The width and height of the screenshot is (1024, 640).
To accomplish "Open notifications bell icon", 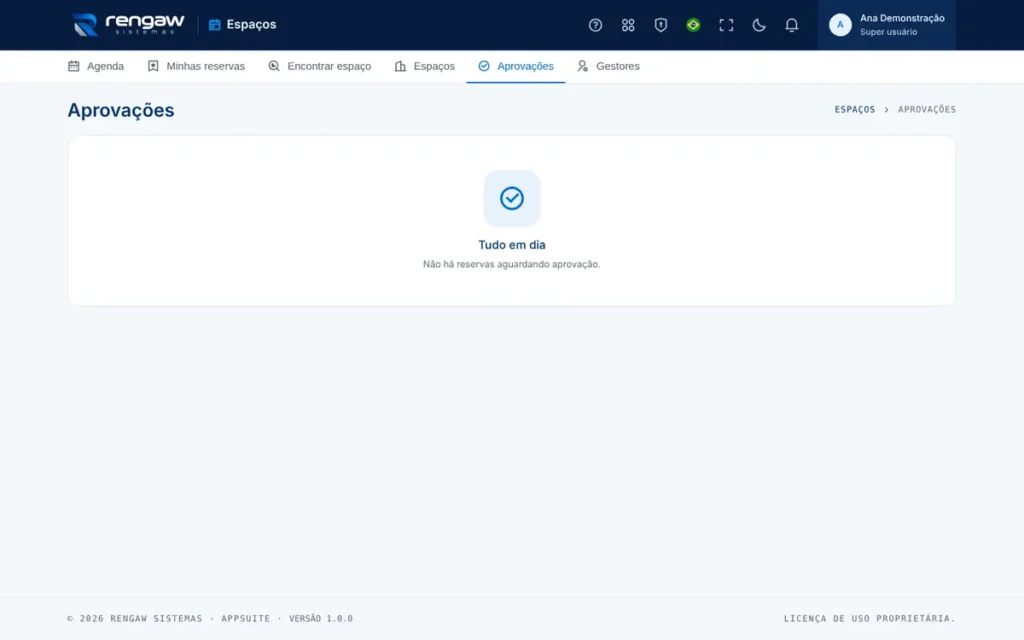I will pos(791,25).
